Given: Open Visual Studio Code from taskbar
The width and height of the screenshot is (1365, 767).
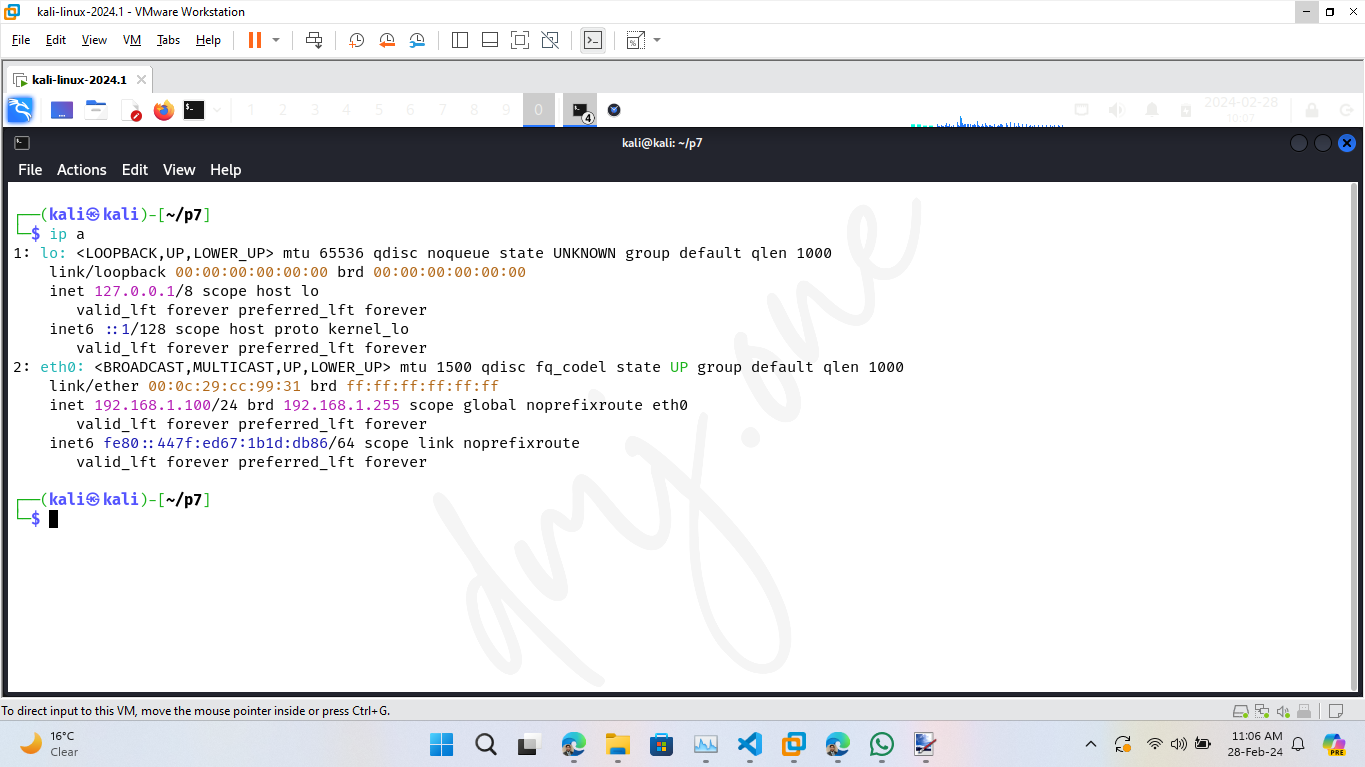Looking at the screenshot, I should pyautogui.click(x=749, y=744).
